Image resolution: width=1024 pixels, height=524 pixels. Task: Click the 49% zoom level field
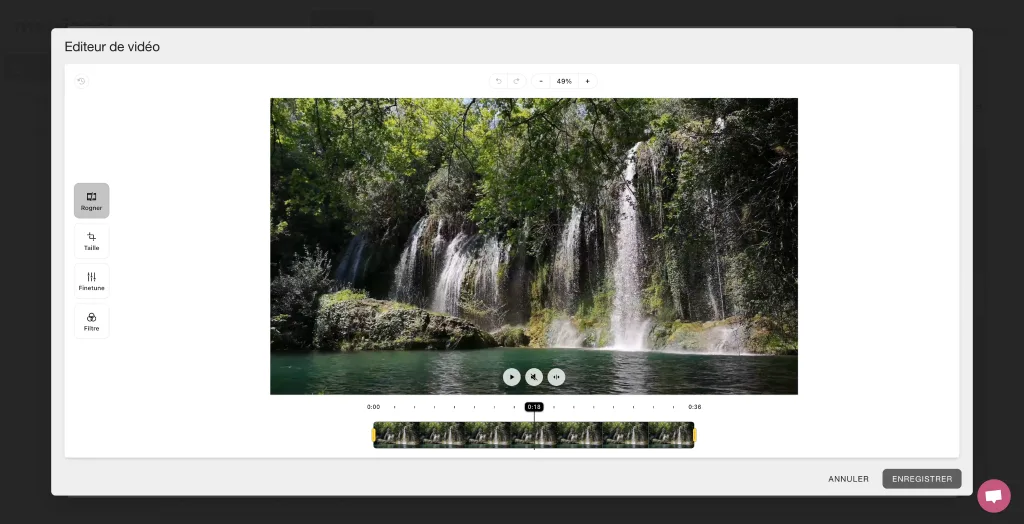[564, 81]
